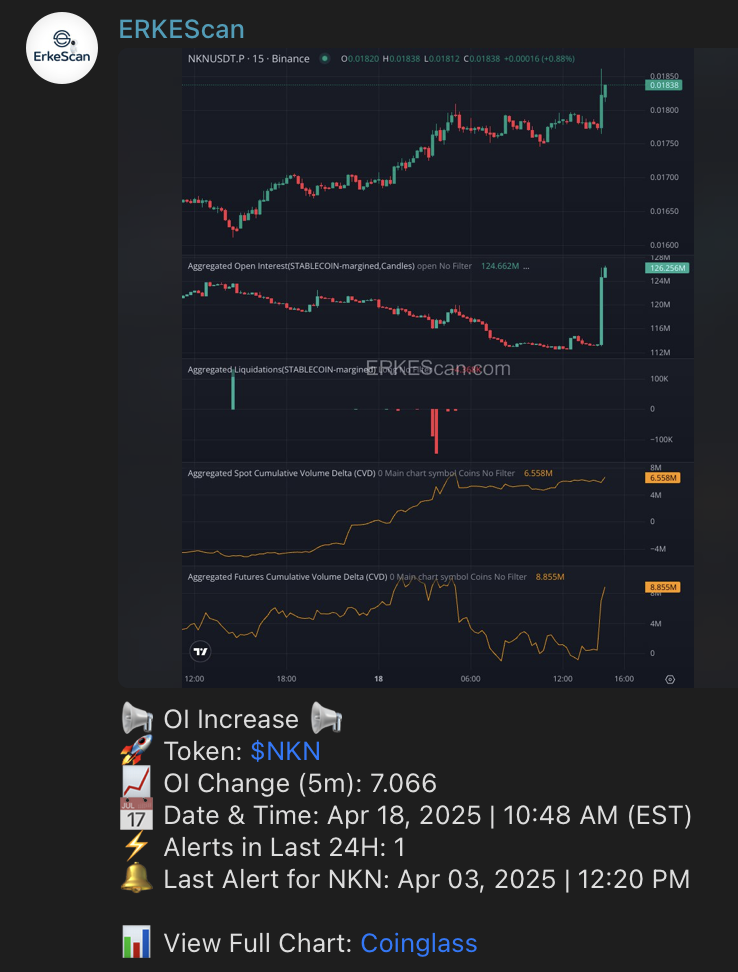Image resolution: width=738 pixels, height=972 pixels.
Task: Click the TradingView logo on the chart
Action: tap(201, 651)
